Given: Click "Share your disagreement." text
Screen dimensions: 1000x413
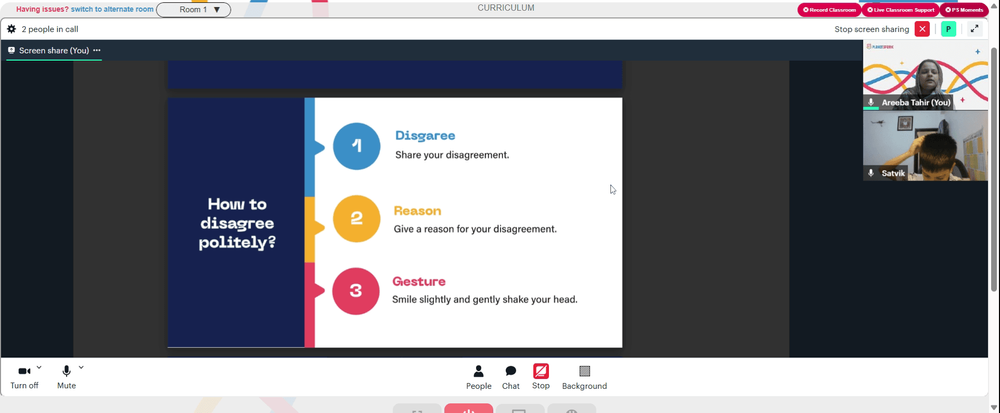Looking at the screenshot, I should [x=452, y=155].
